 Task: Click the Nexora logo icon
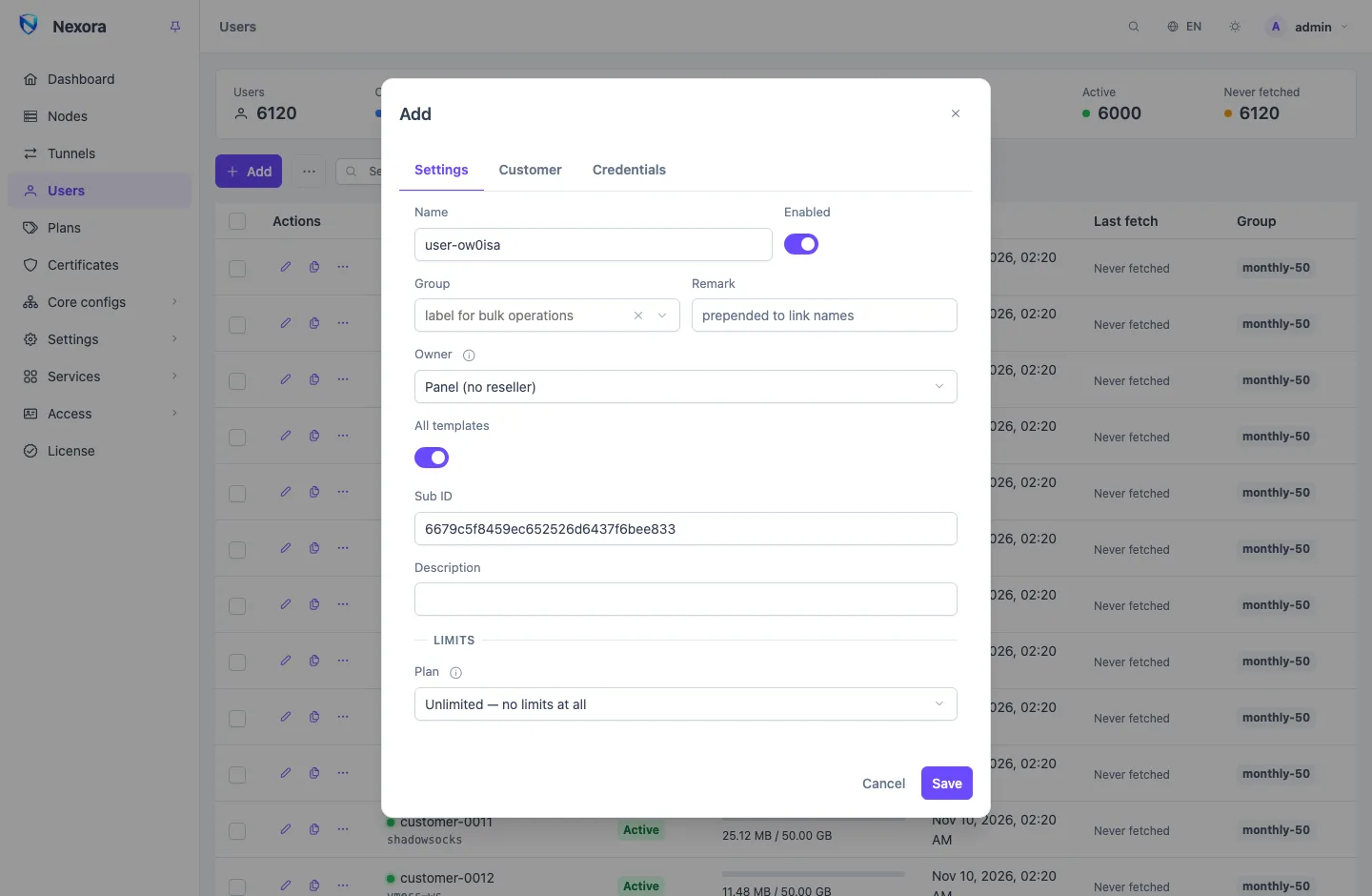(x=29, y=26)
